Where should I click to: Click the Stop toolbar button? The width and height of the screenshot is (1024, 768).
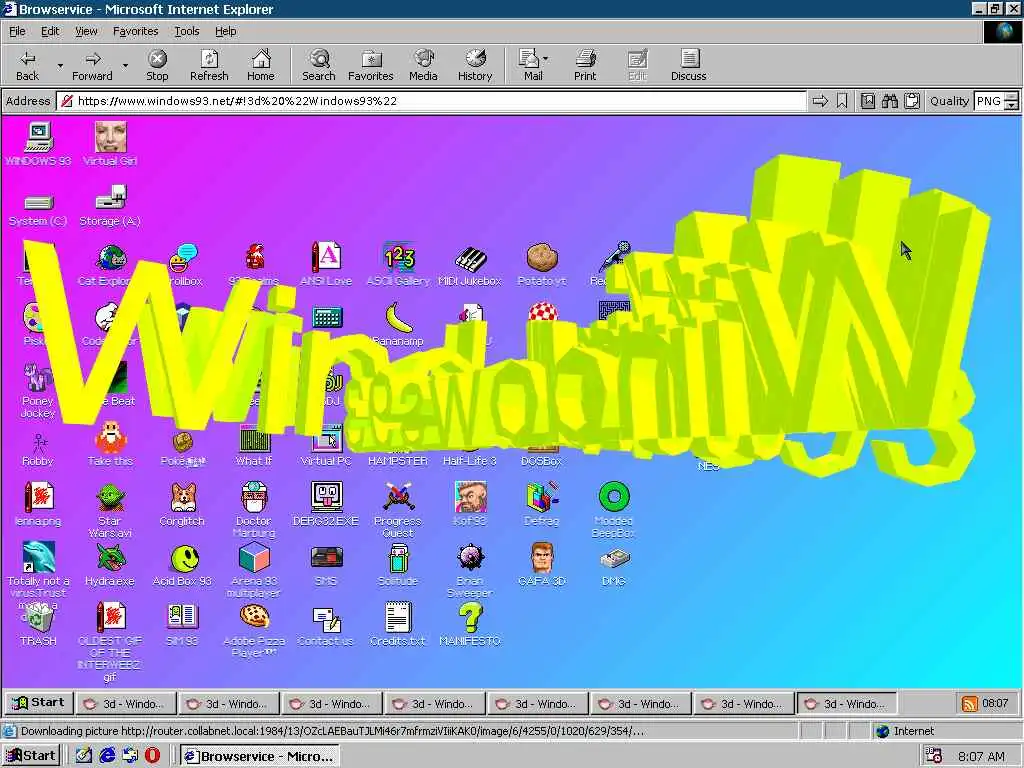(x=157, y=65)
